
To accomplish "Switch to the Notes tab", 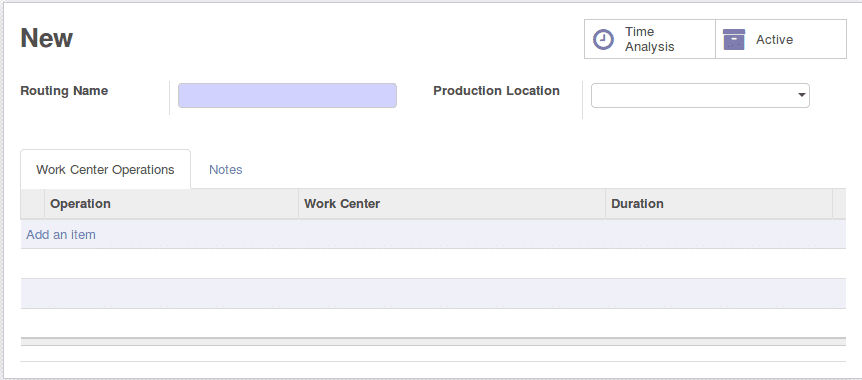I will click(225, 169).
